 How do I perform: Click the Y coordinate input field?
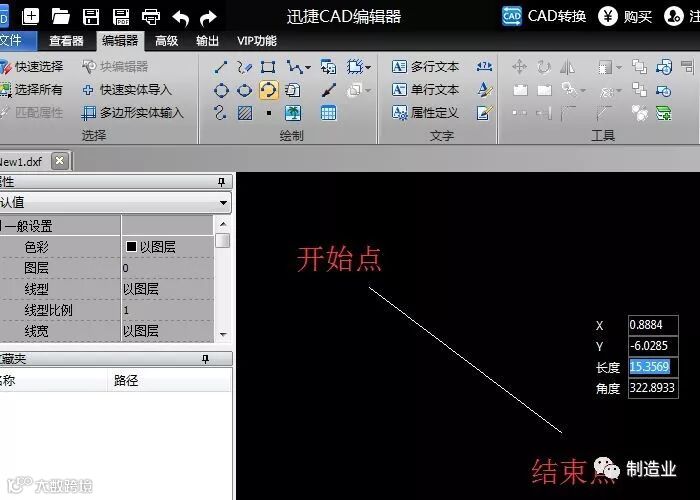tap(653, 346)
